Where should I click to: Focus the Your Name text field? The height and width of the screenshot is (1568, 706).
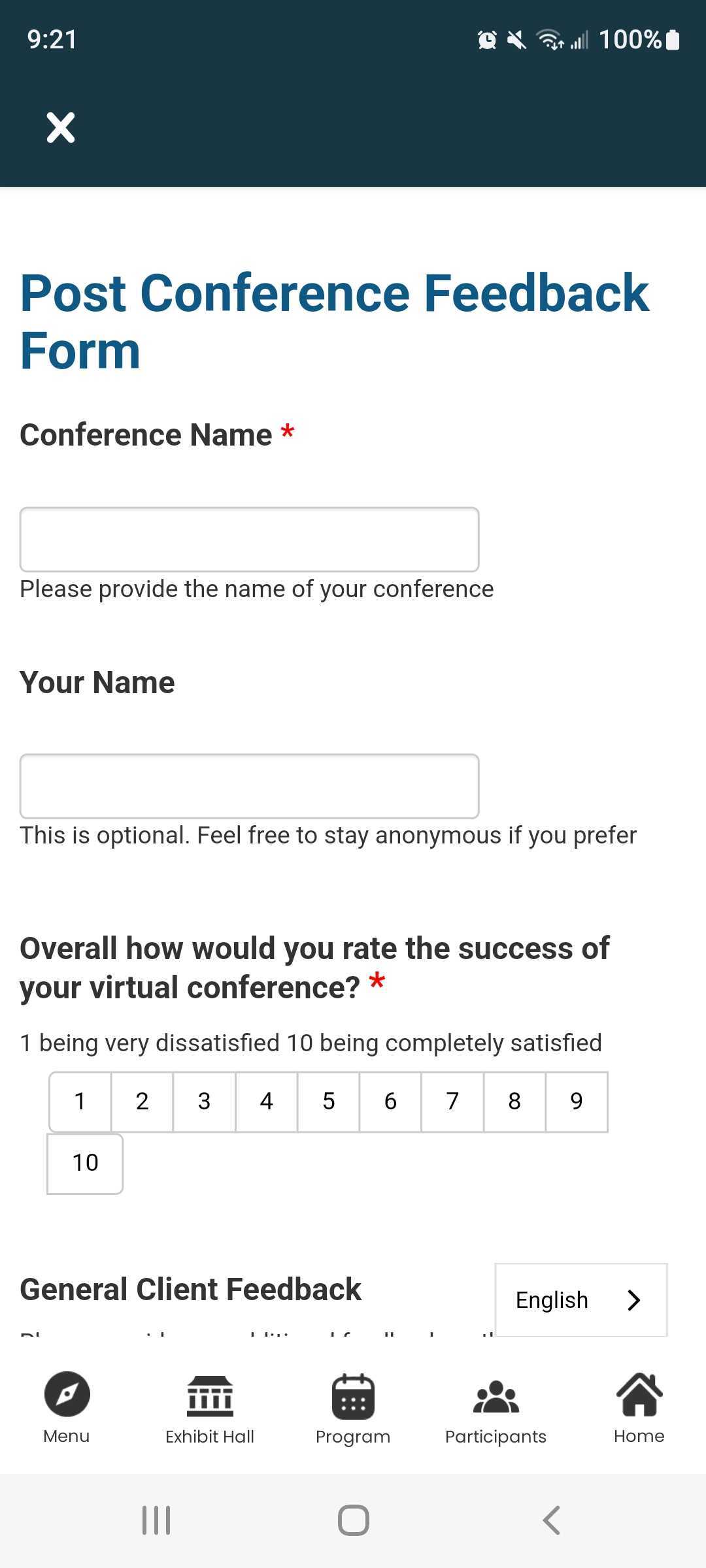[249, 786]
